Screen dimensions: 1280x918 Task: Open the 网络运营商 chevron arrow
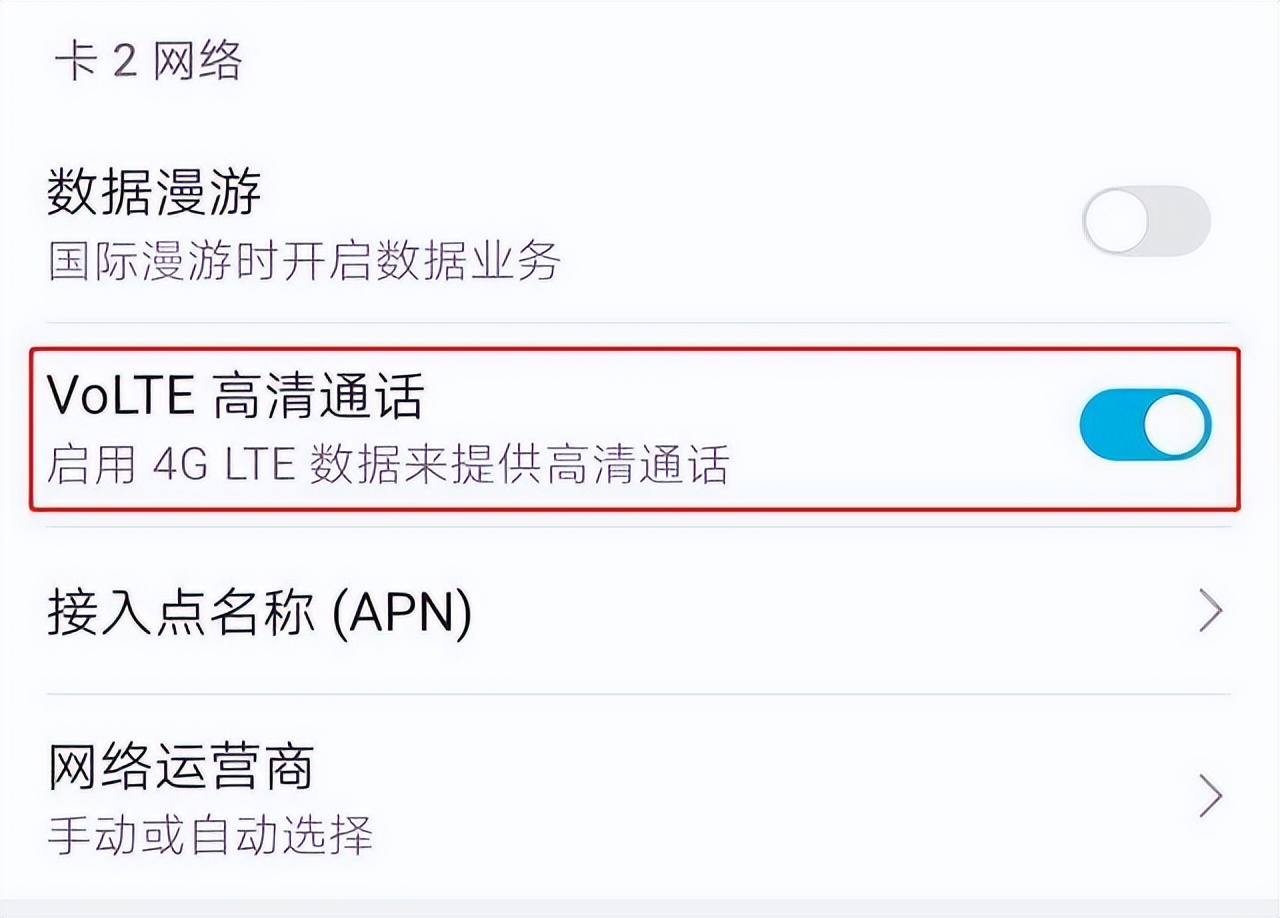point(1213,796)
